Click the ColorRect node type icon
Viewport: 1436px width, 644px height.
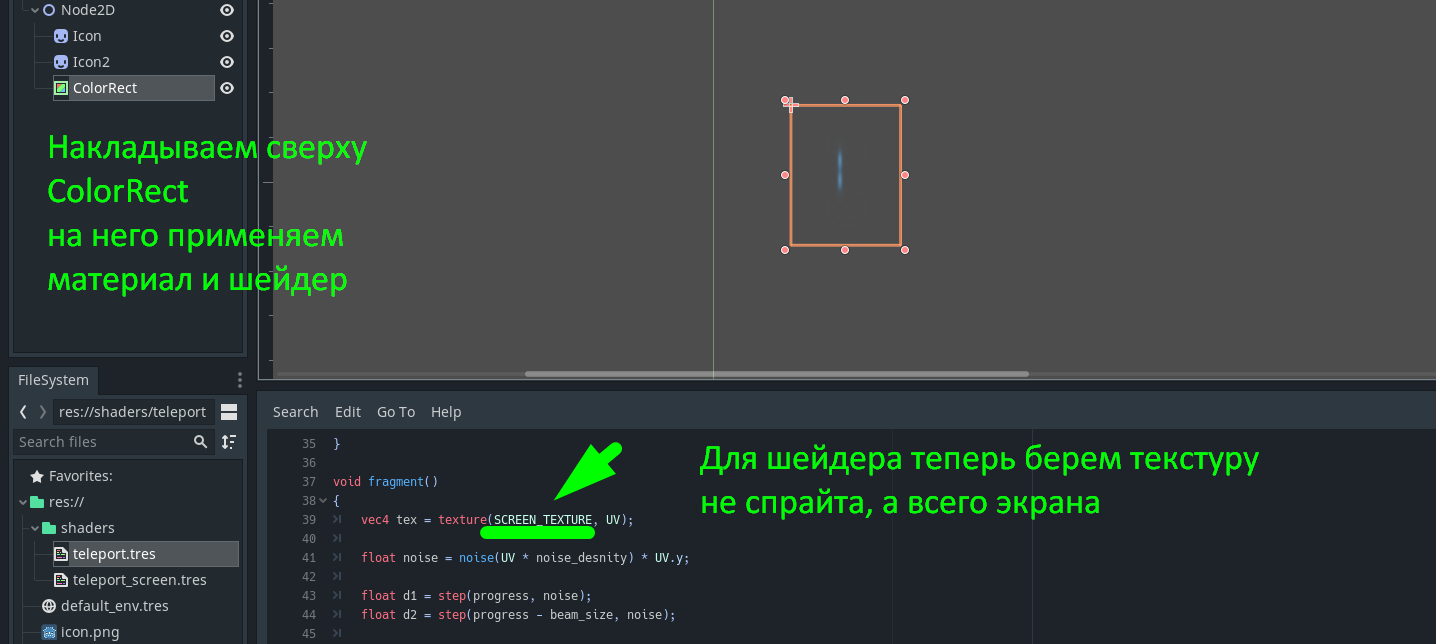(x=61, y=88)
